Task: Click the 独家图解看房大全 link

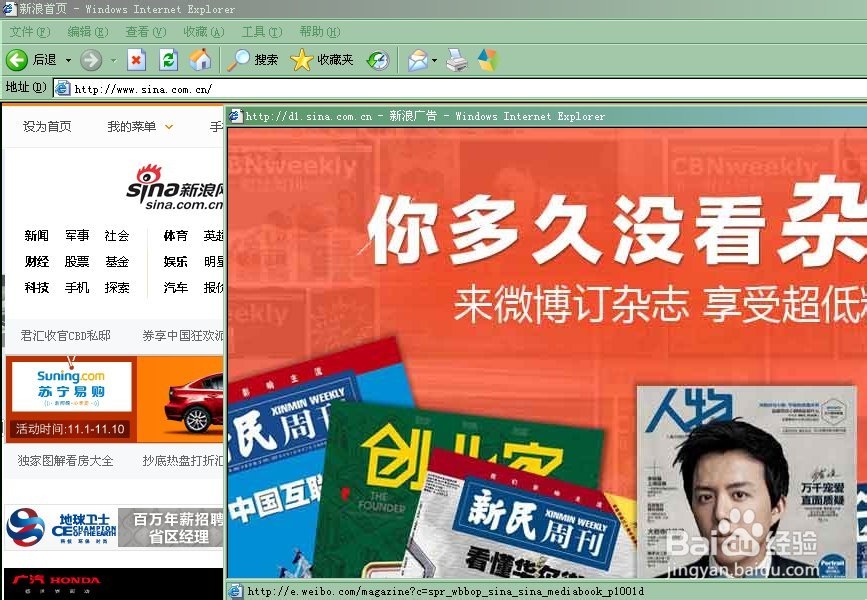Action: click(x=66, y=461)
